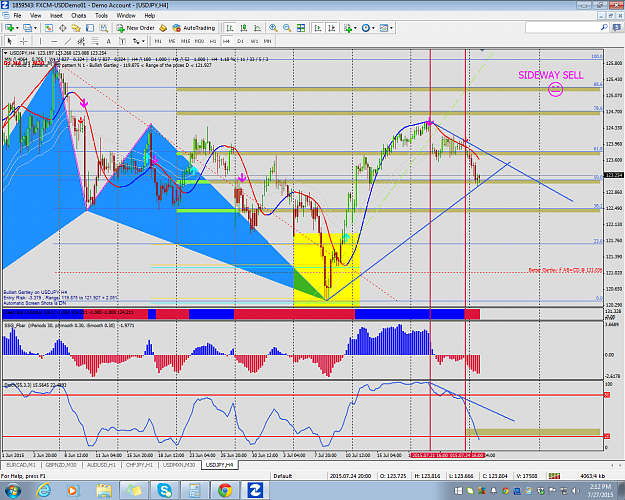Switch to M1 timeframe

[x=158, y=41]
